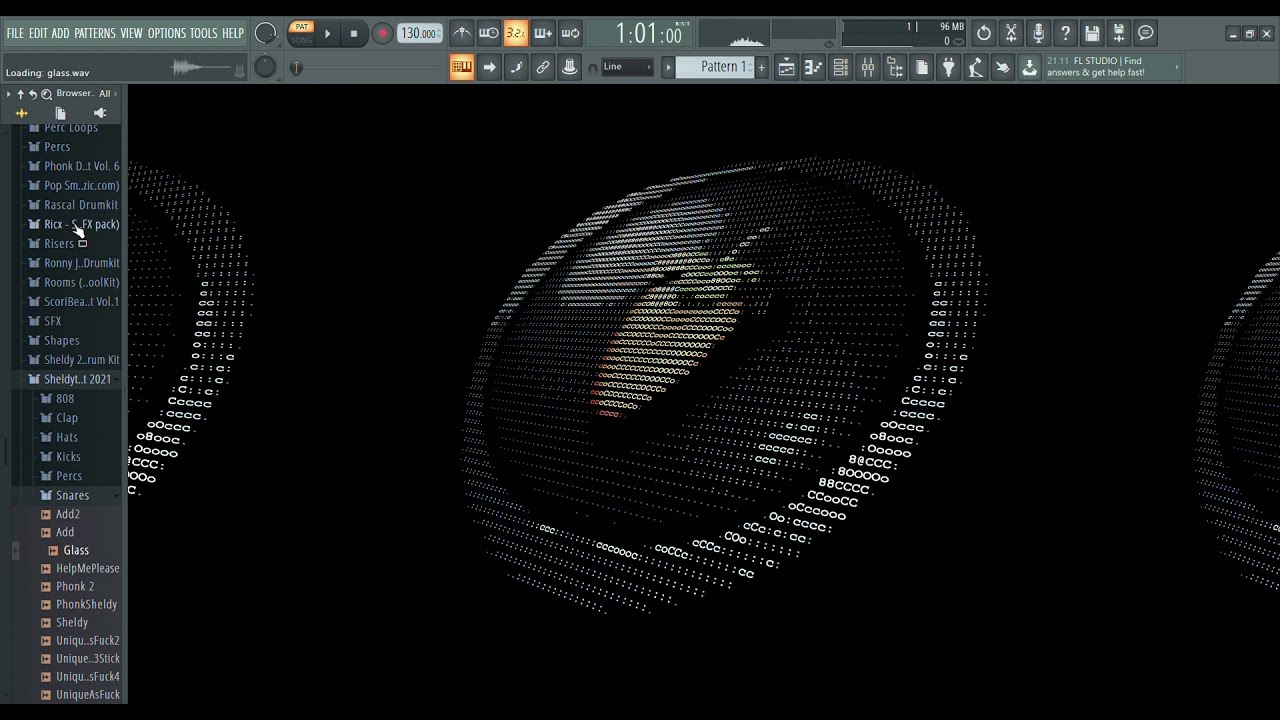1280x720 pixels.
Task: Click the touch controller hand icon
Action: pos(1003,67)
